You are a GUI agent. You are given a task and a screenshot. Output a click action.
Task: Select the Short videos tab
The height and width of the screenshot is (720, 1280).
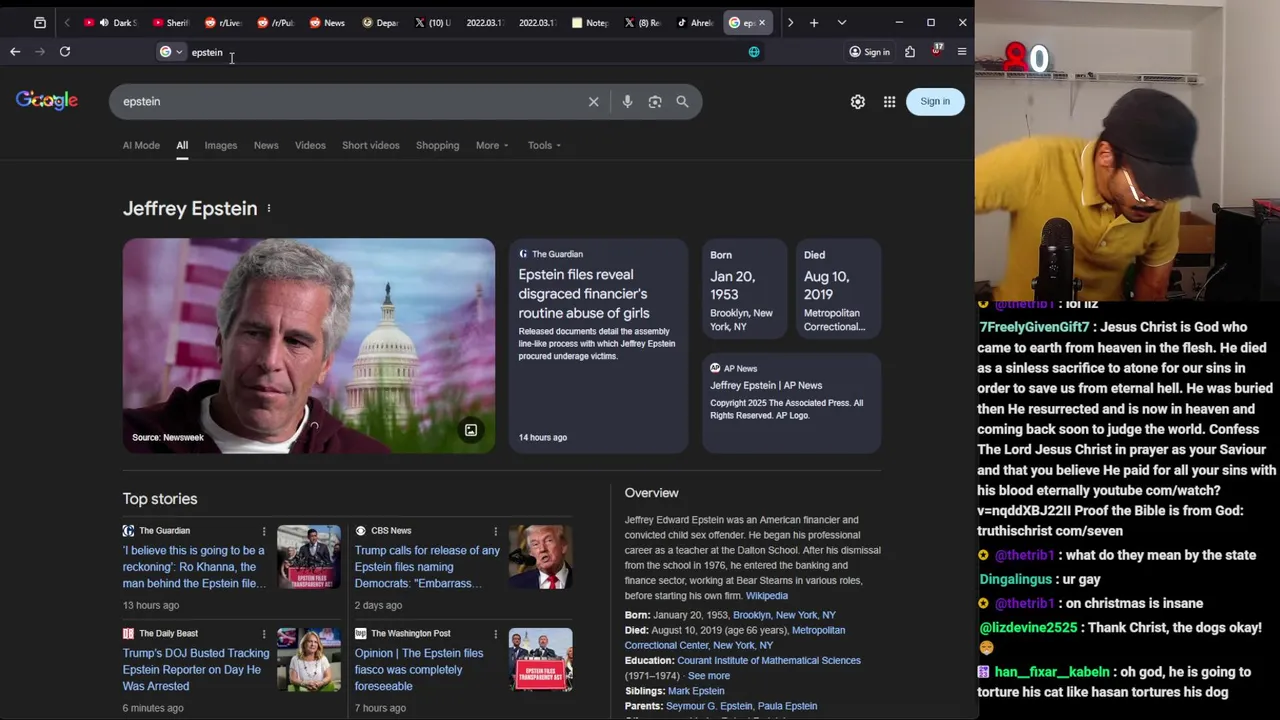pyautogui.click(x=371, y=145)
